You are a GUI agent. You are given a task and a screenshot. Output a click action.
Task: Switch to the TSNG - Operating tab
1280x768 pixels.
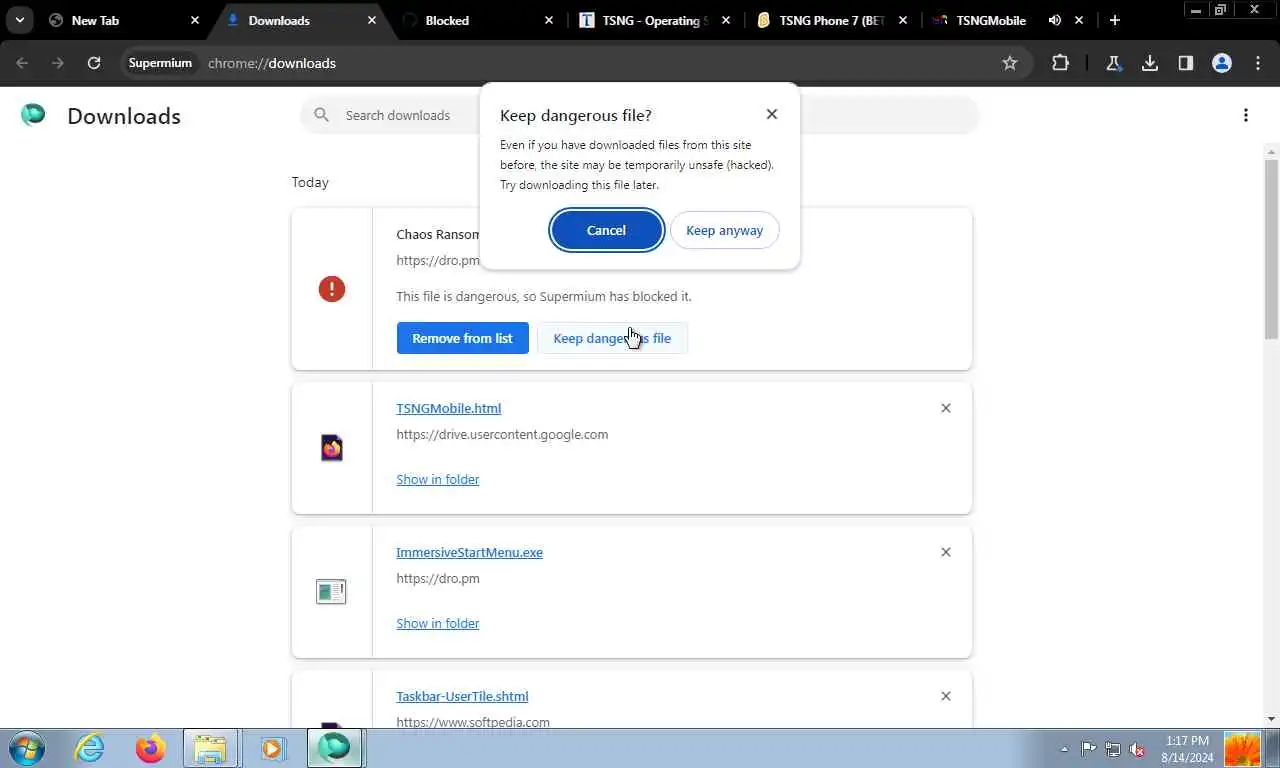655,20
